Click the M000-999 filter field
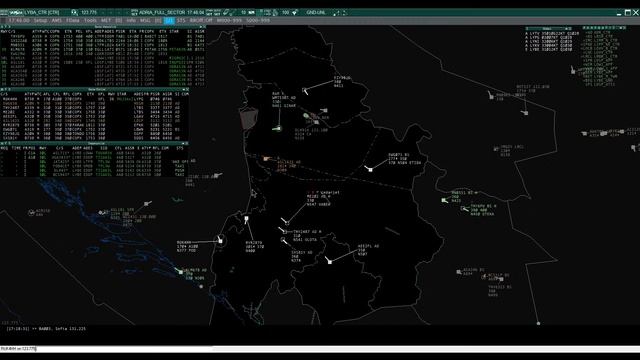The image size is (640, 360). pos(229,20)
